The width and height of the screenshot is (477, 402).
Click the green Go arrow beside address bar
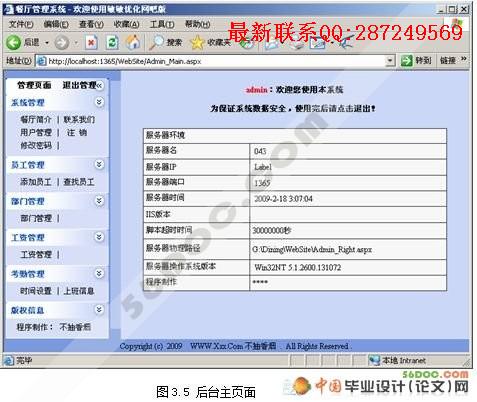pos(406,61)
